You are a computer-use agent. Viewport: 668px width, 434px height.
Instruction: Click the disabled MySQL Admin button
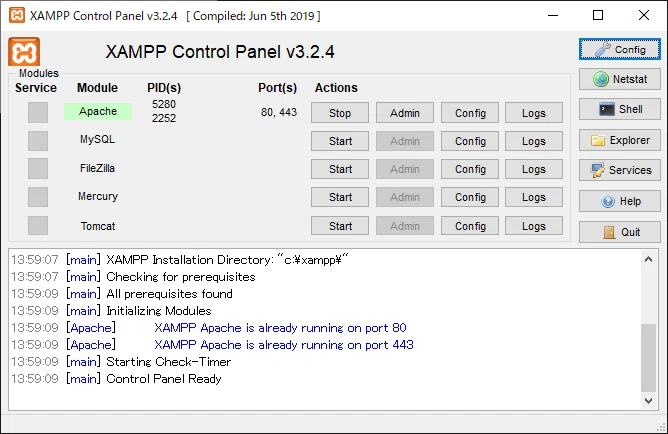tap(405, 141)
